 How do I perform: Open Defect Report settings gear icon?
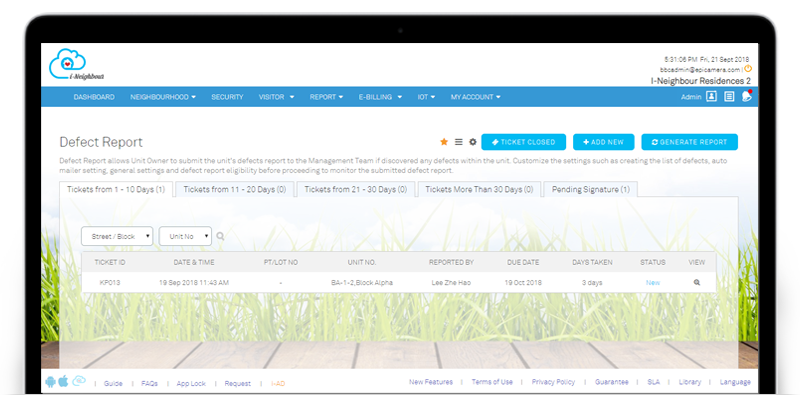point(473,142)
